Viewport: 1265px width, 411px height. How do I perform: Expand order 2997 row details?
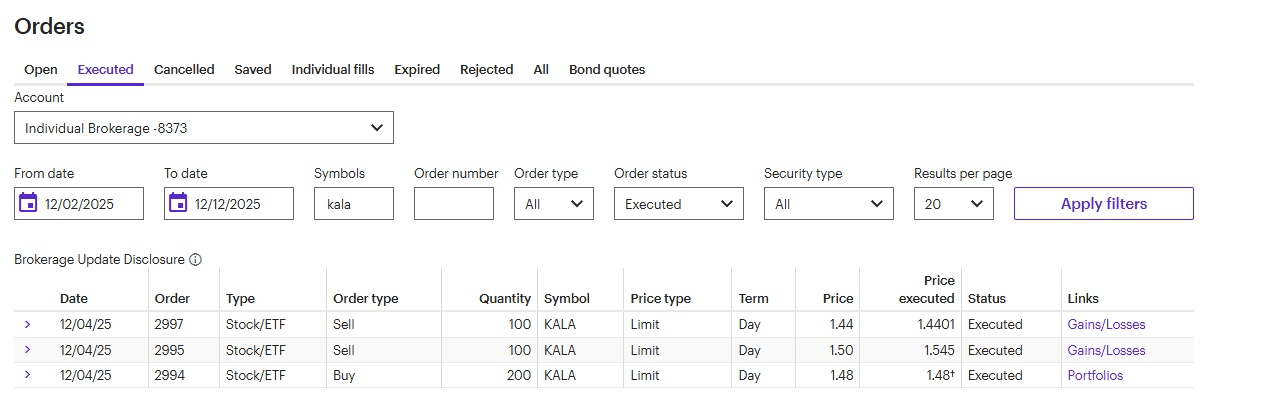pos(27,324)
